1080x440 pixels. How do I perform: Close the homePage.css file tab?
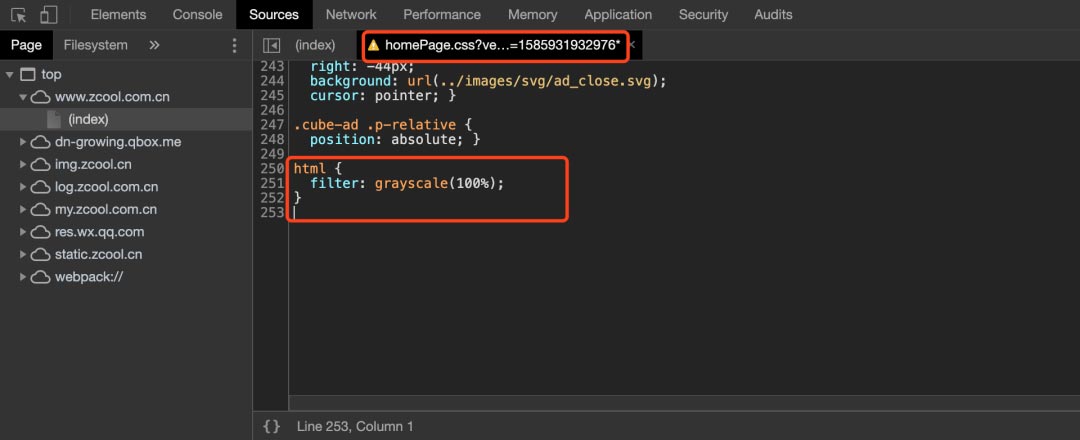pyautogui.click(x=632, y=45)
